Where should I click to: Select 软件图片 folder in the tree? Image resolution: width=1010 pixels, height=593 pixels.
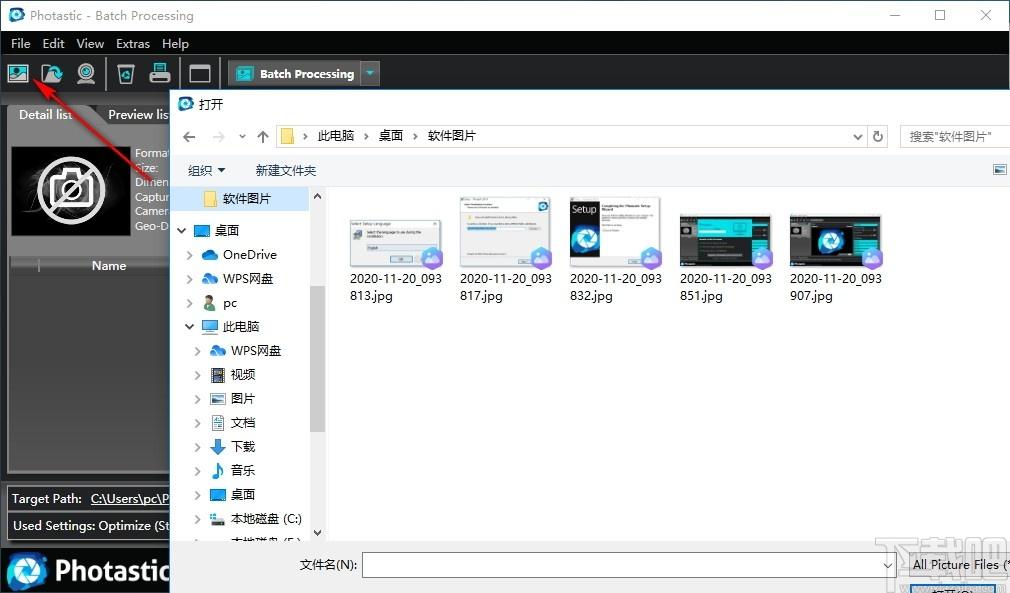click(x=246, y=199)
